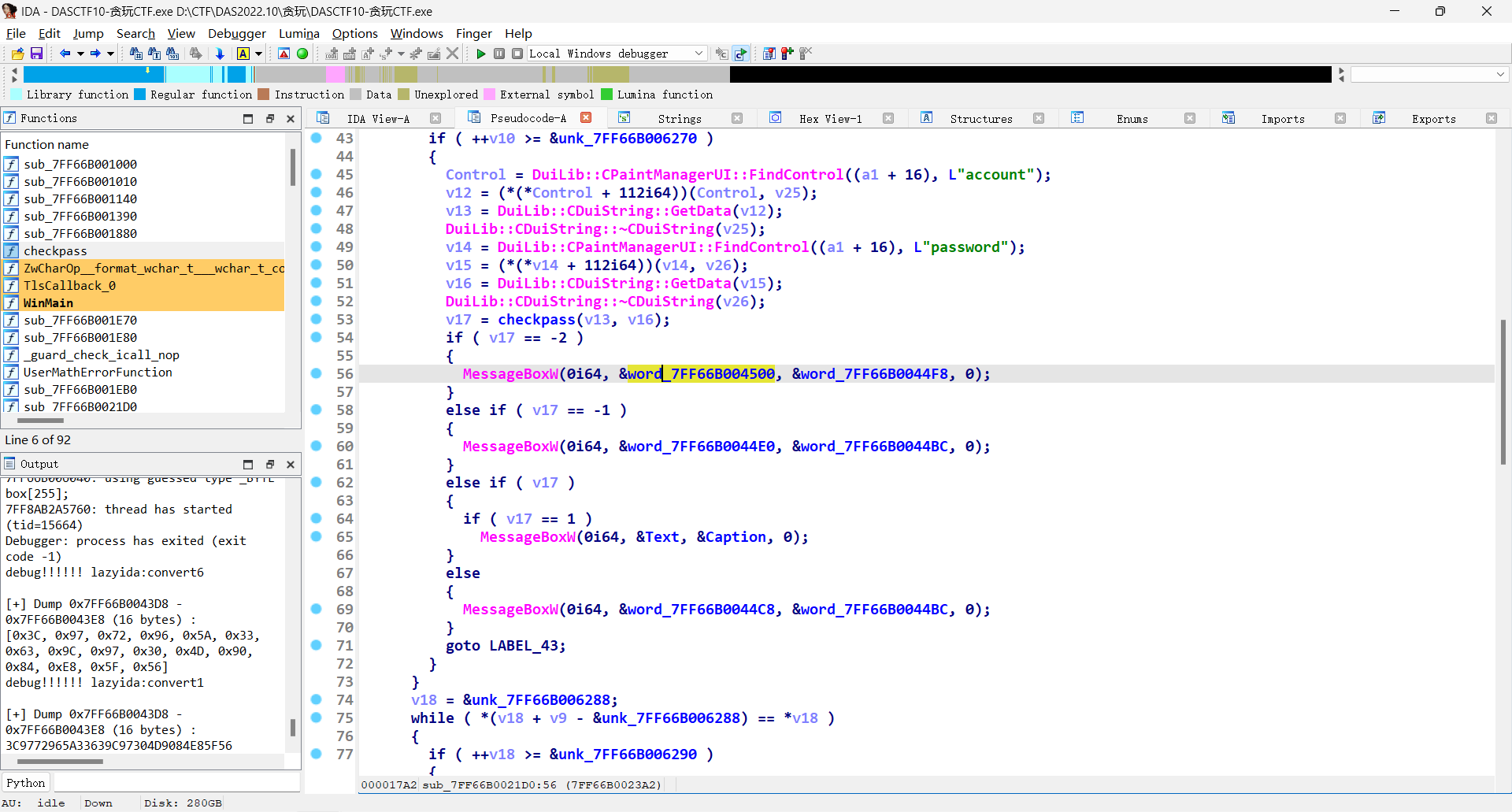This screenshot has height=812, width=1512.
Task: Click the Save database floppy icon
Action: (36, 54)
